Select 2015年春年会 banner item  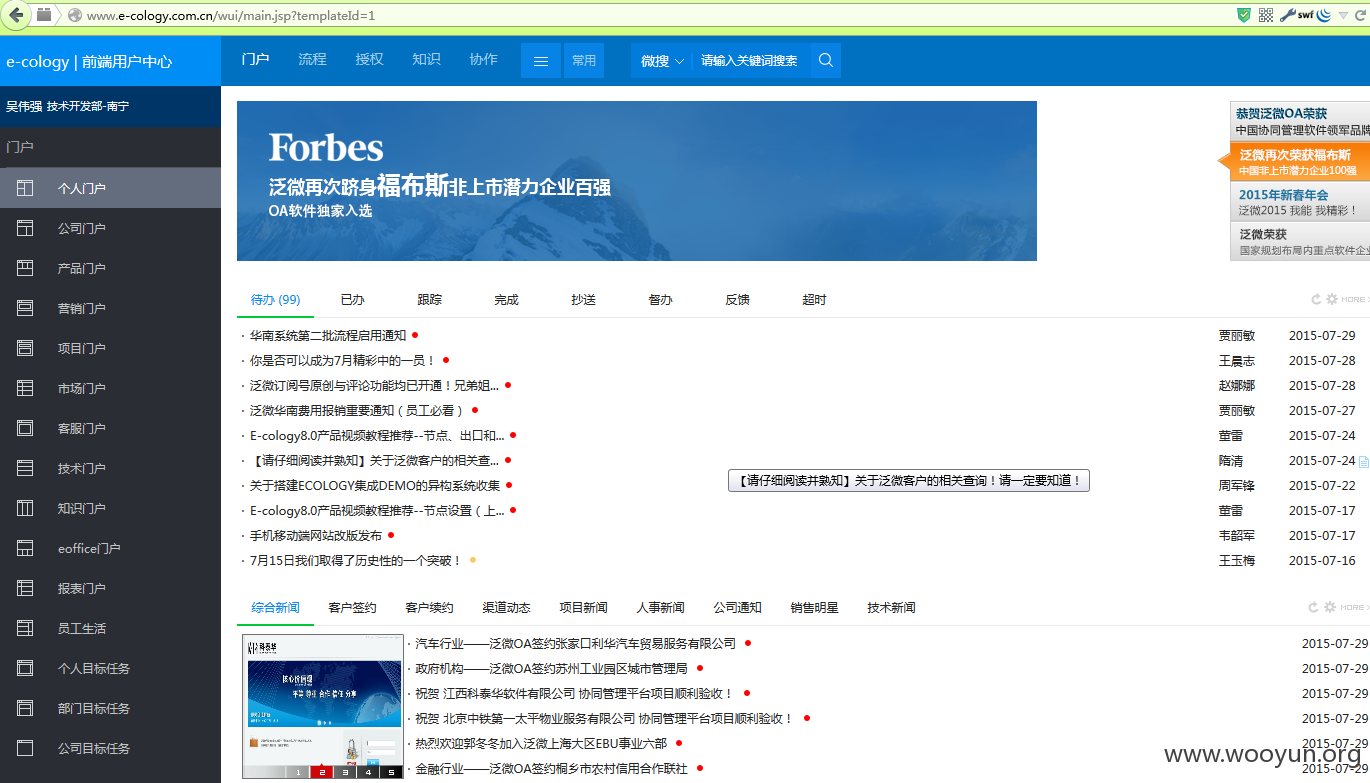pos(1299,202)
